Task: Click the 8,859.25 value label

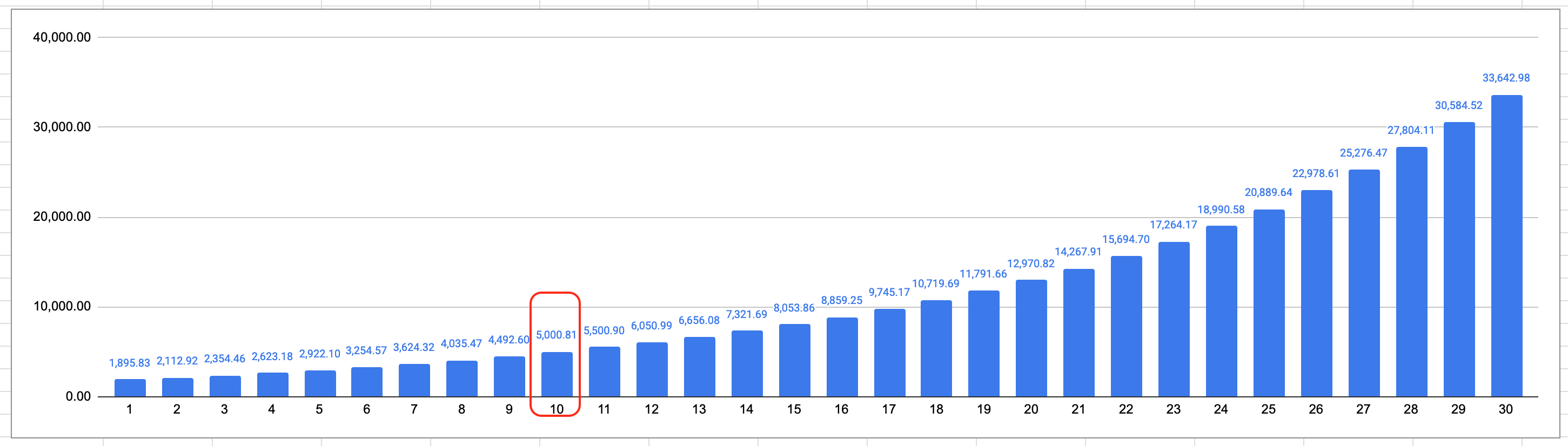Action: 842,301
